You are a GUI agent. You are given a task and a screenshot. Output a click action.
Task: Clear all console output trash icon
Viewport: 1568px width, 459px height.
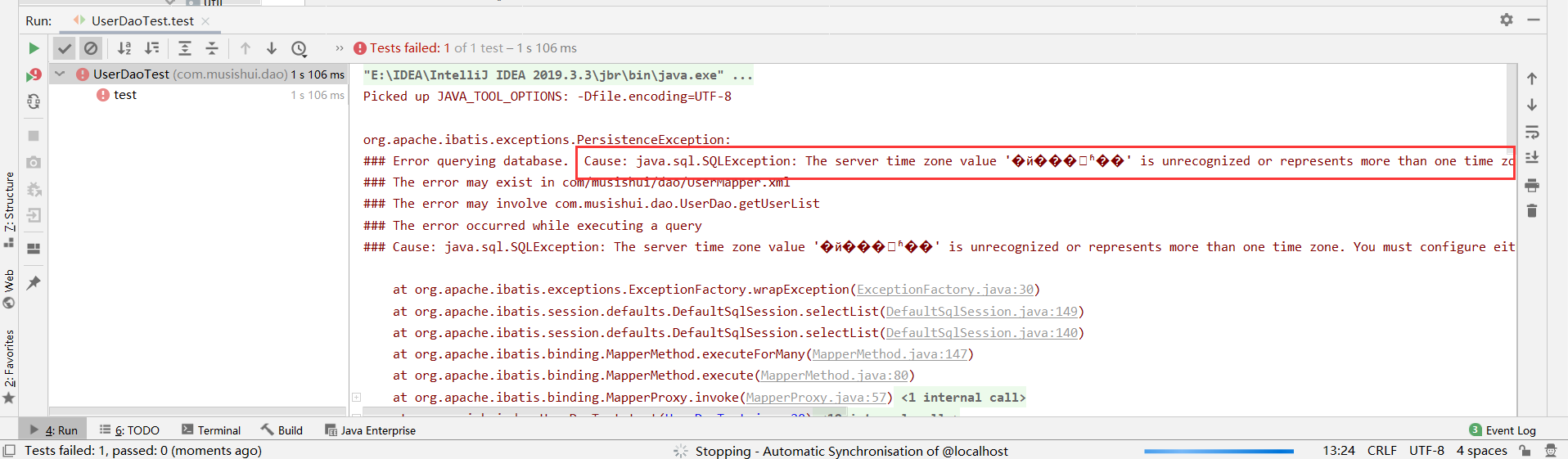[1532, 211]
